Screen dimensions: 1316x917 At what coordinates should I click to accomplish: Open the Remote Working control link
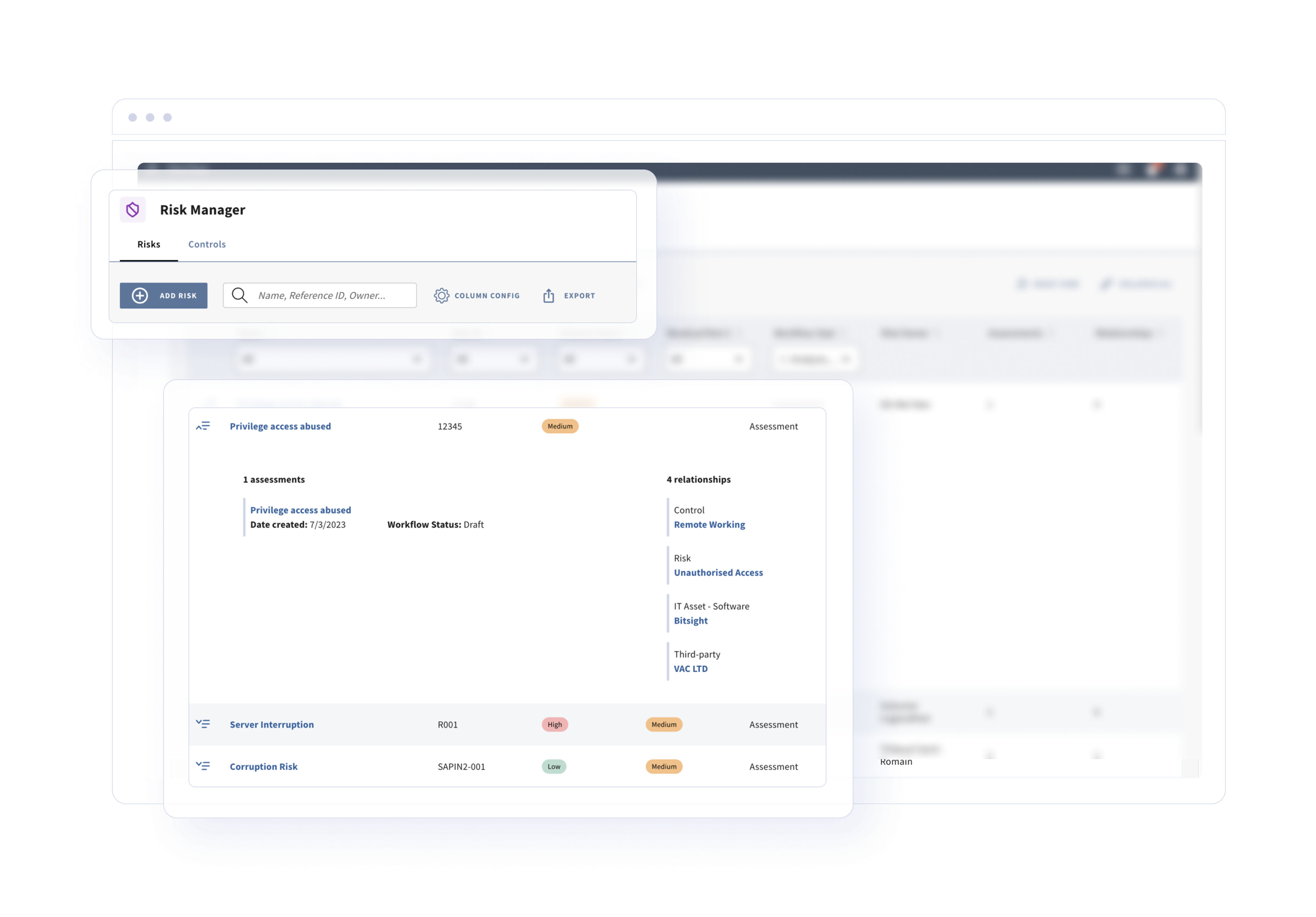(709, 524)
